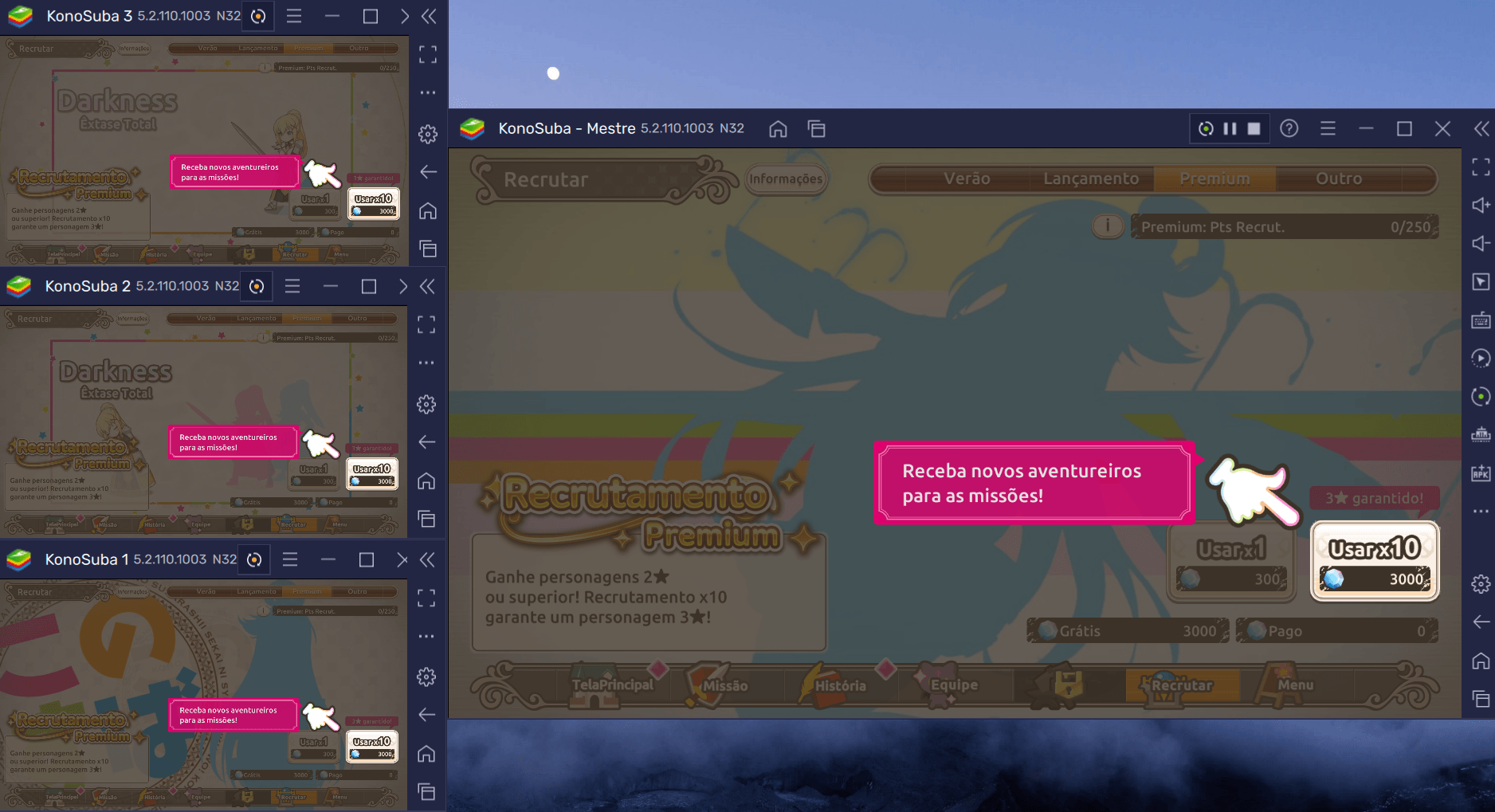The height and width of the screenshot is (812, 1495).
Task: Collapse the KonoSuba 3 sidebar double chevron
Action: click(x=429, y=16)
